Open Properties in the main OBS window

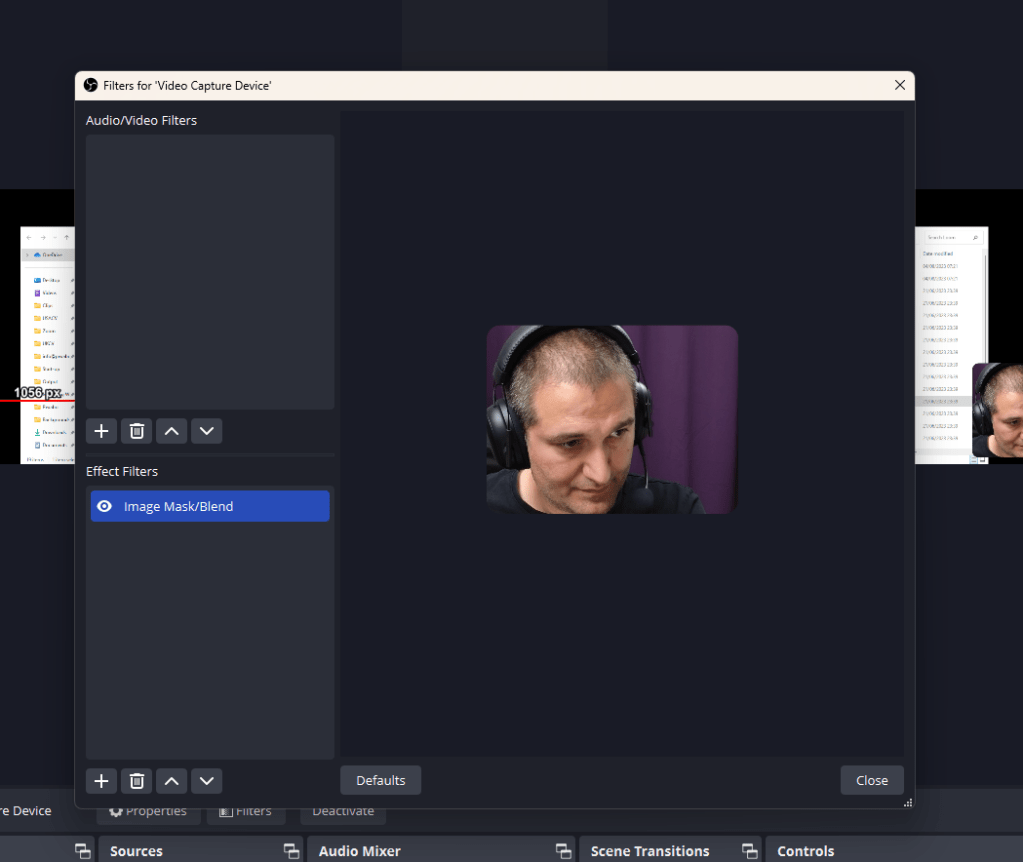tap(148, 811)
